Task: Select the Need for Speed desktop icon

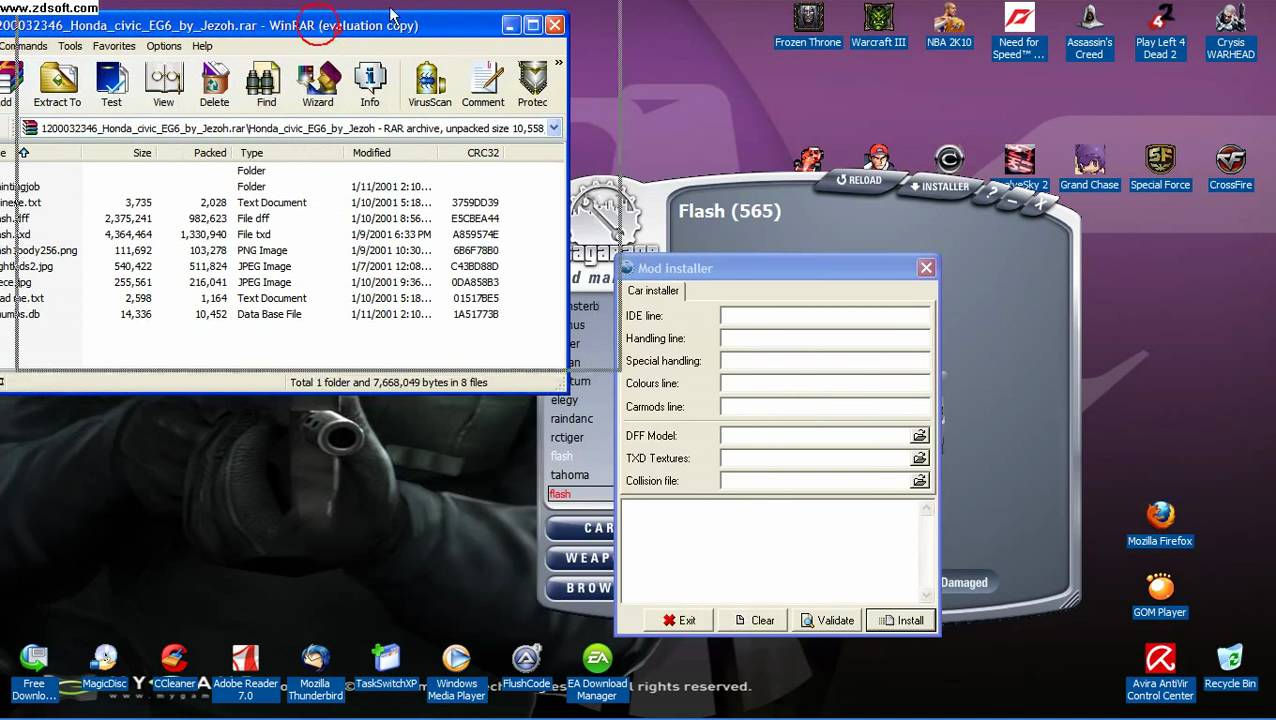Action: [1019, 32]
